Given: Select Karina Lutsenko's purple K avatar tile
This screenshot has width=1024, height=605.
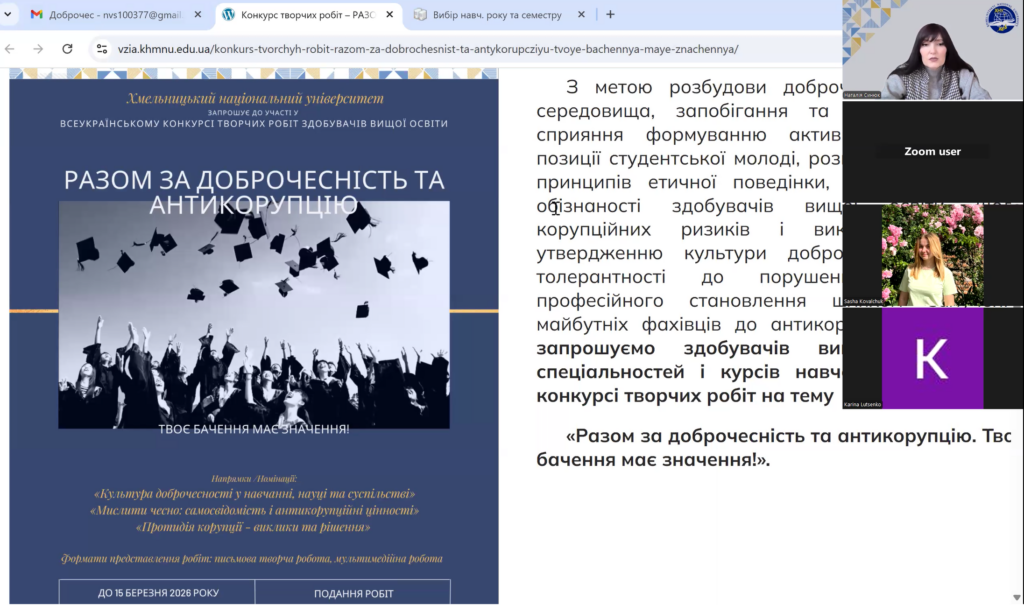Looking at the screenshot, I should pos(932,358).
